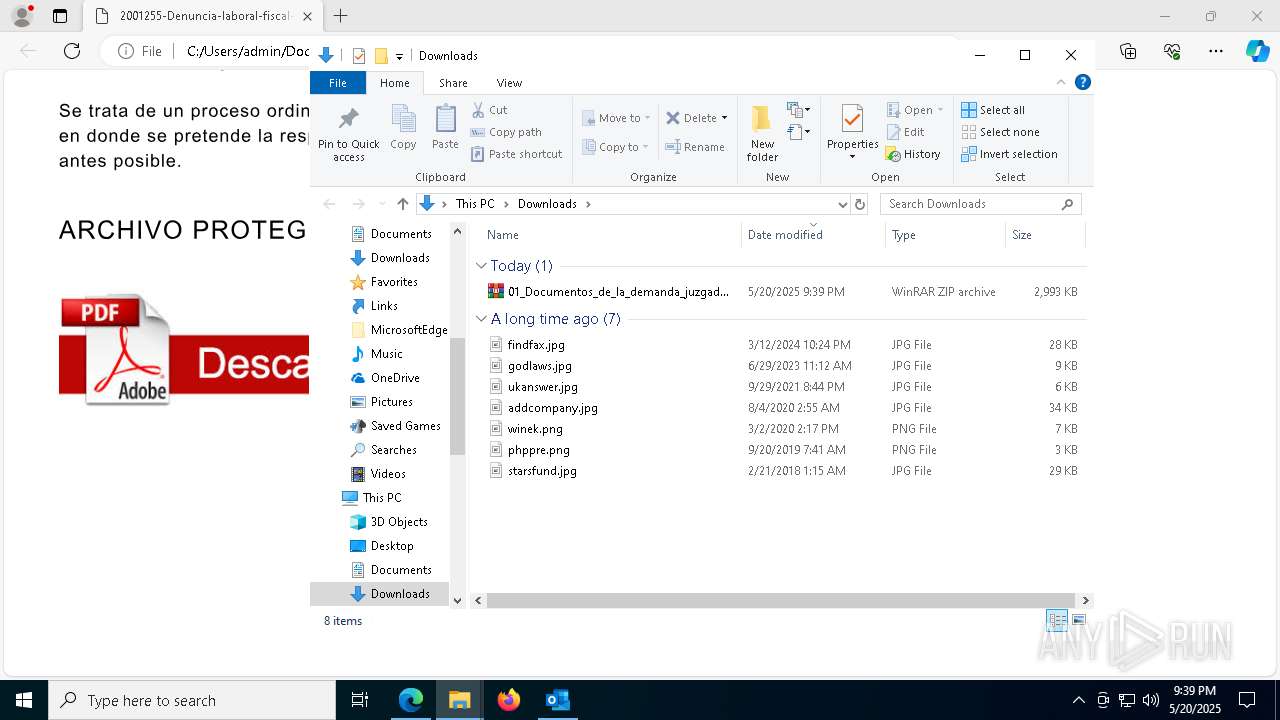Minimize the ribbon with chevron
The width and height of the screenshot is (1280, 720).
point(1061,82)
